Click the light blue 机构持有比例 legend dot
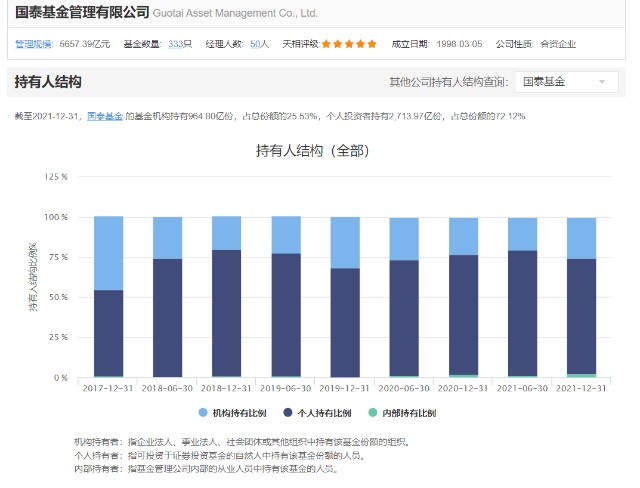The image size is (640, 488). 203,412
